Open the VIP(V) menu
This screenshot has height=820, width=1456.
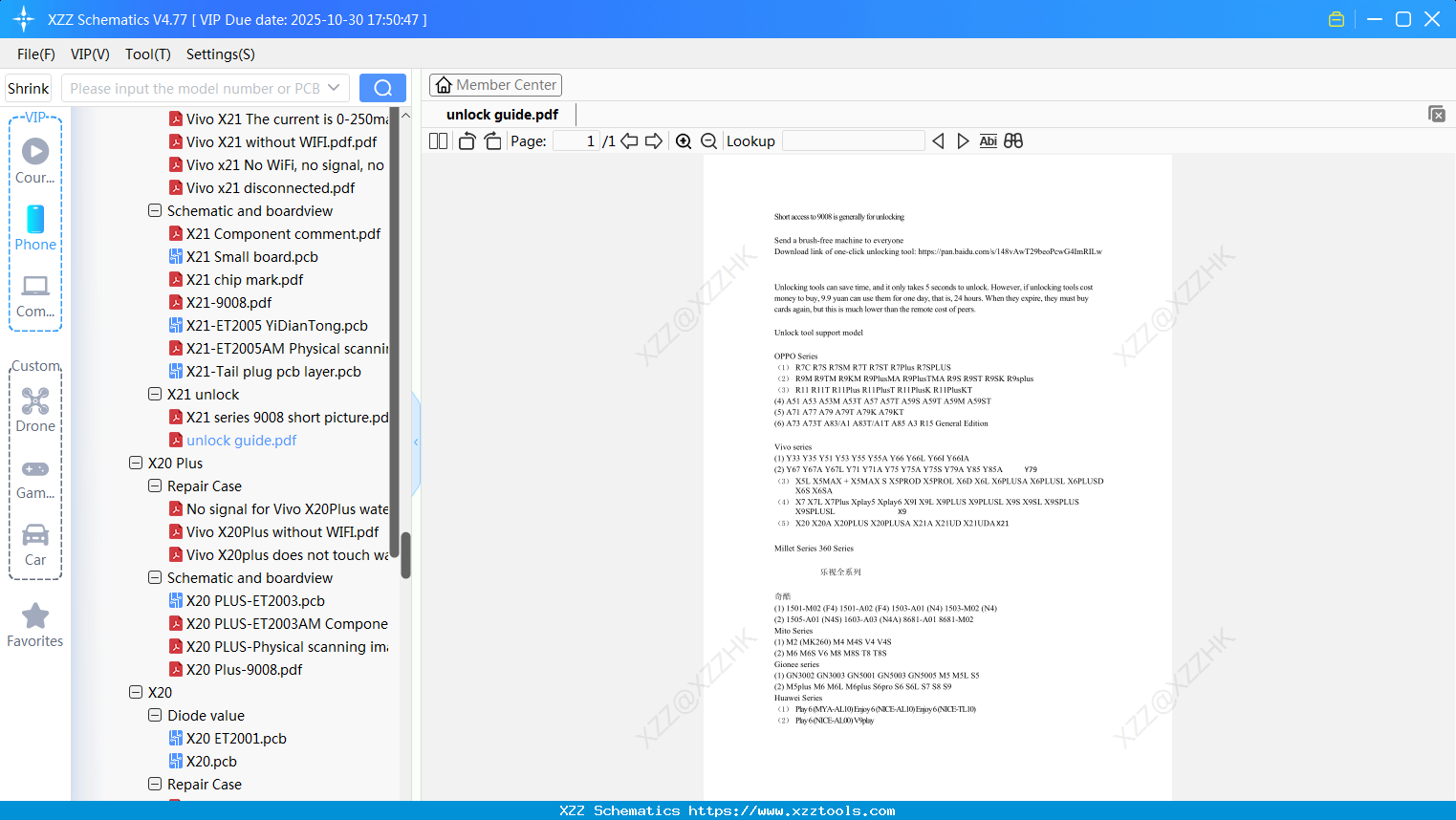click(90, 54)
